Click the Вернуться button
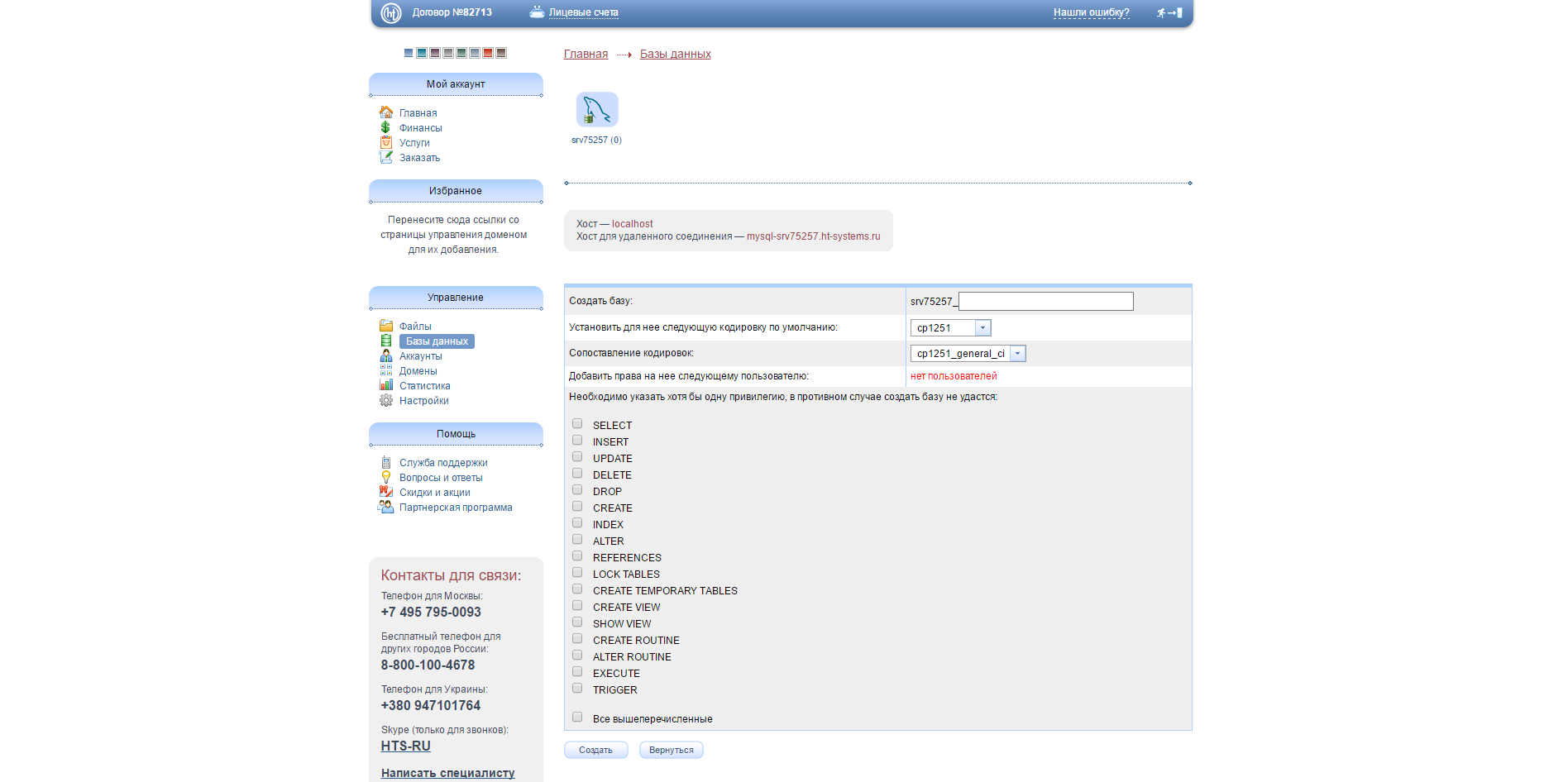This screenshot has height=782, width=1568. point(671,750)
